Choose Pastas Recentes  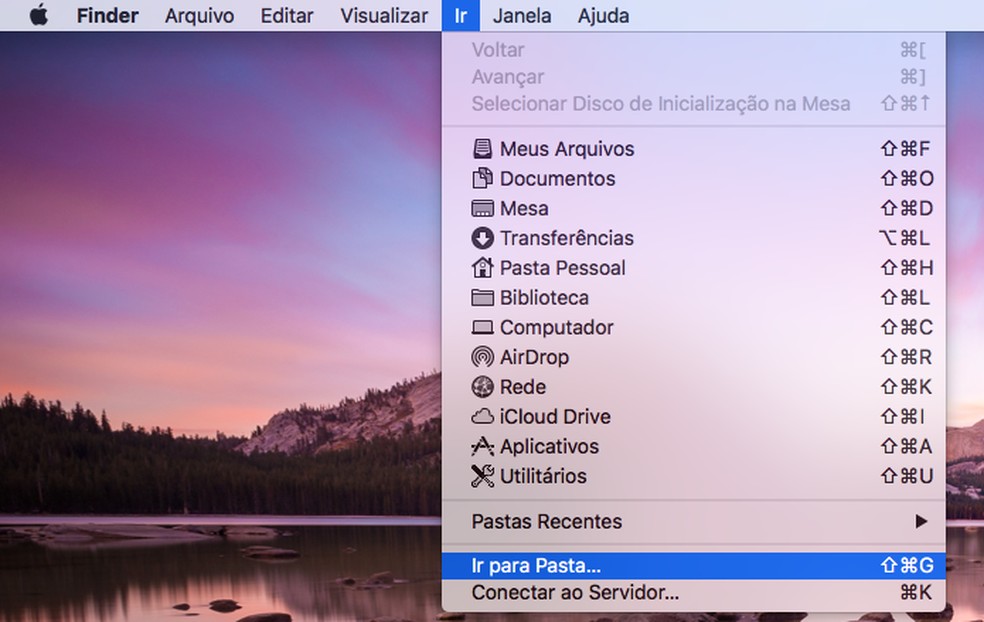tap(693, 522)
